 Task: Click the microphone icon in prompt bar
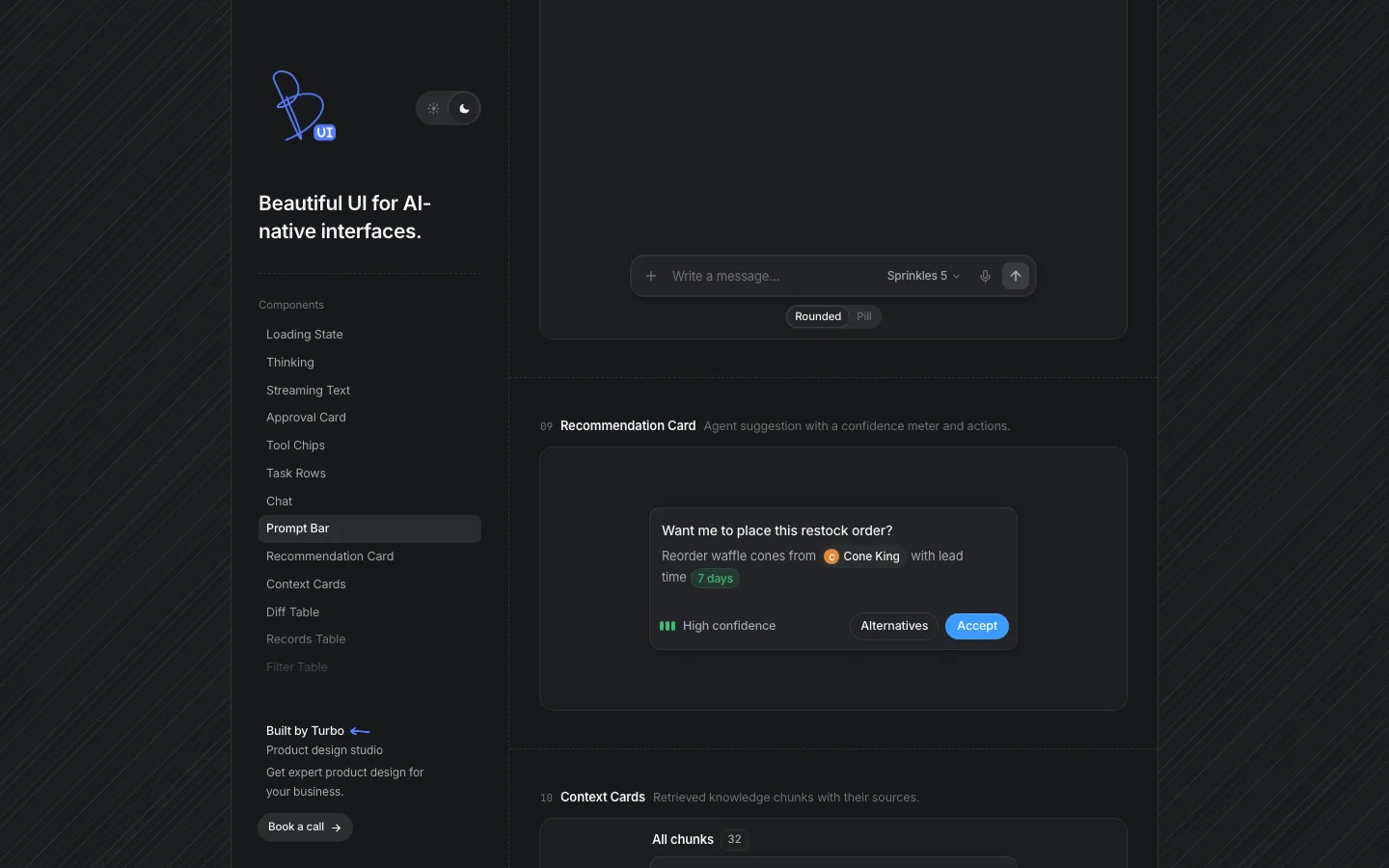coord(985,276)
